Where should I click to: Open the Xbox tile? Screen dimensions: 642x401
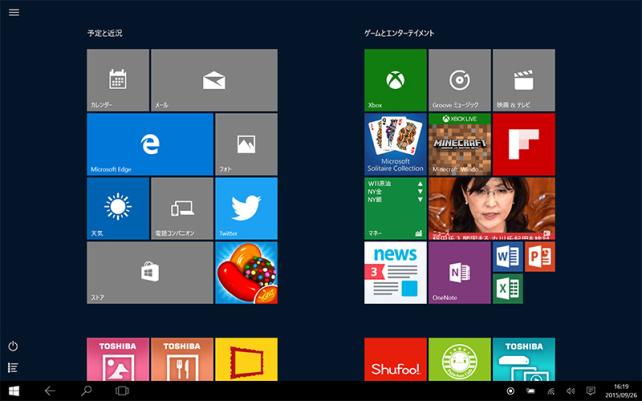point(396,80)
